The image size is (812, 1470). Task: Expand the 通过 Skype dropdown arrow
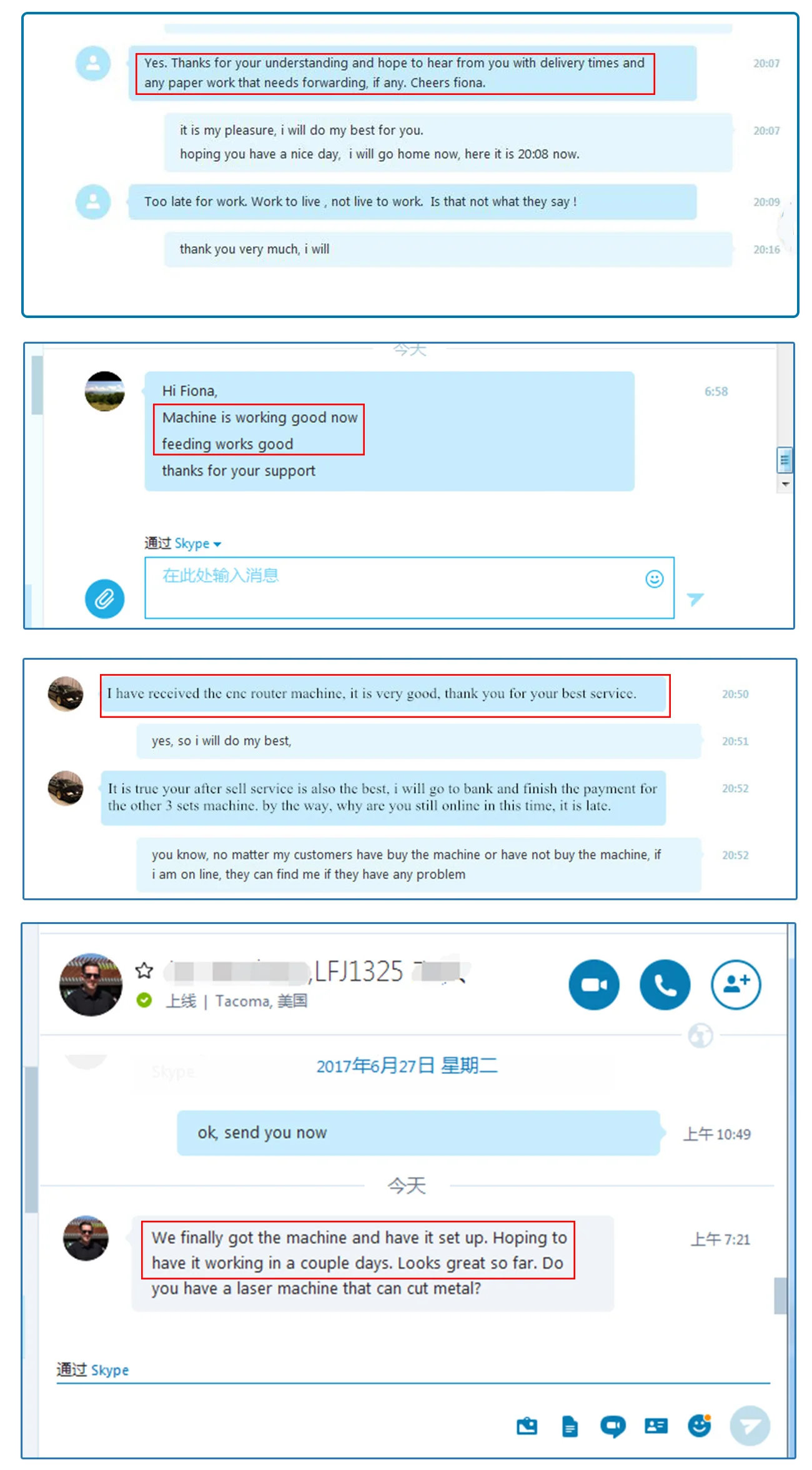[217, 544]
